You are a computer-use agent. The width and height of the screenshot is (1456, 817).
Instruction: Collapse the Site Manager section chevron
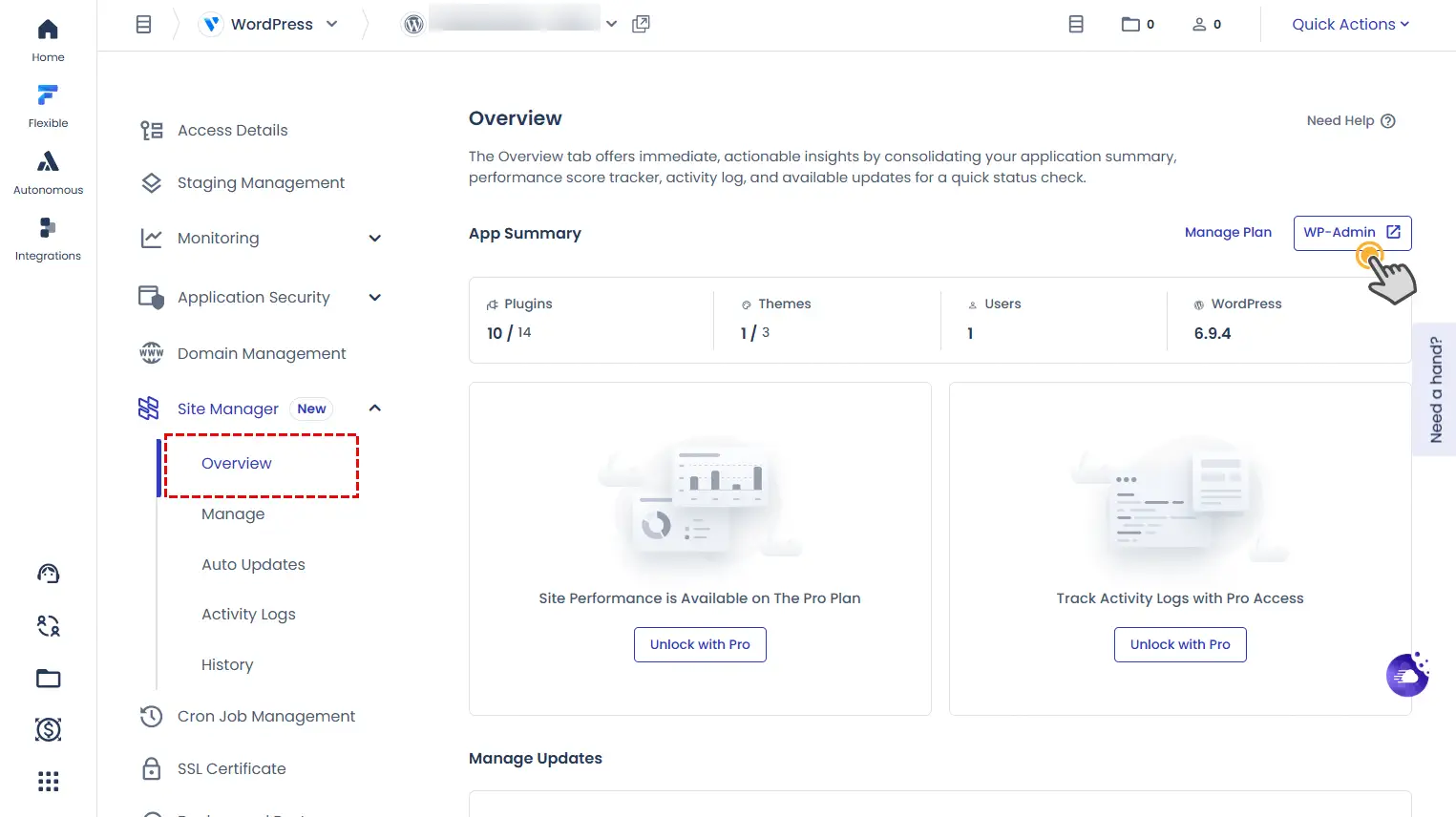click(x=375, y=408)
